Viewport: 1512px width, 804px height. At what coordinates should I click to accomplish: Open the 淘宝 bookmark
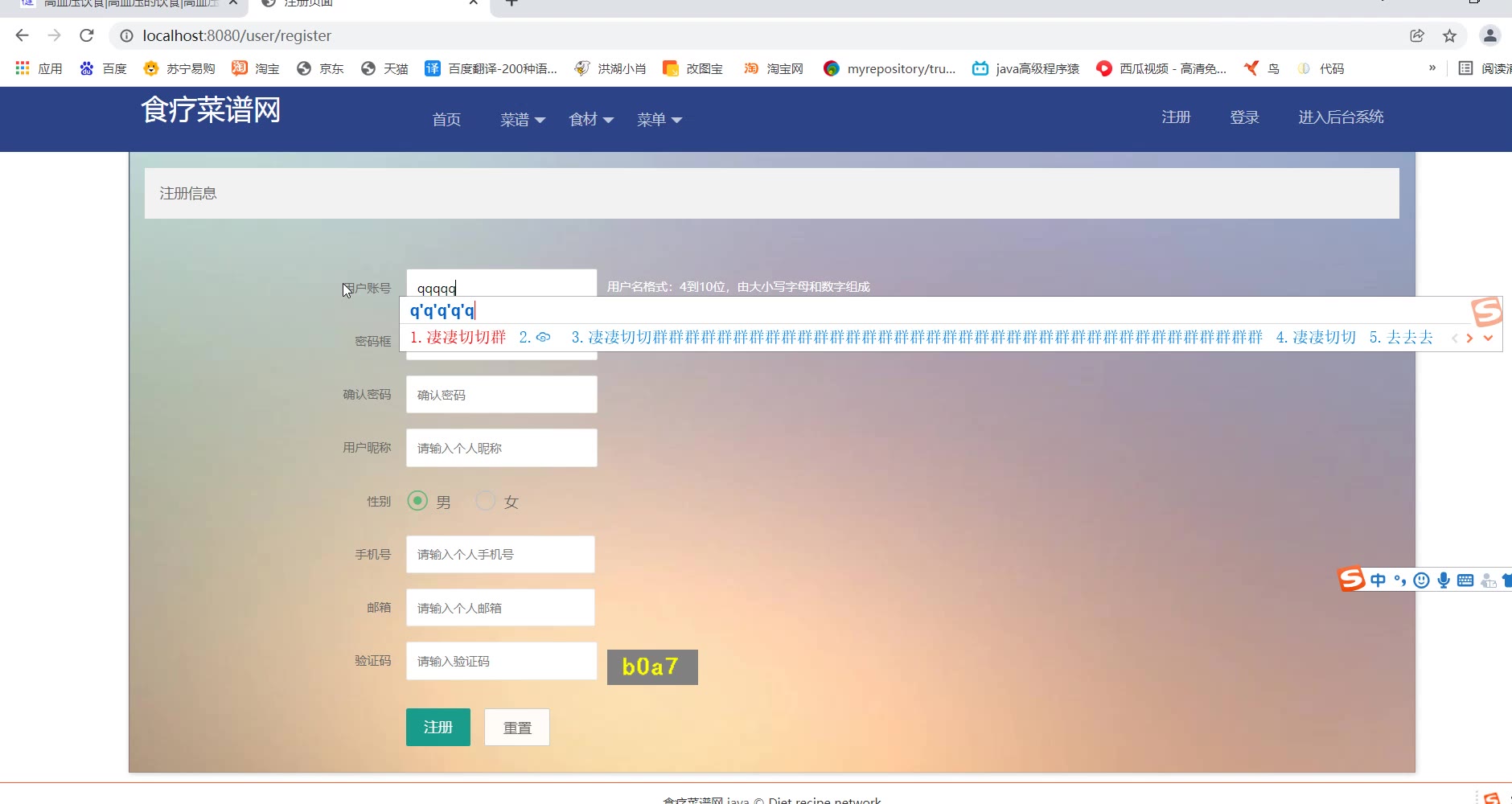coord(255,68)
